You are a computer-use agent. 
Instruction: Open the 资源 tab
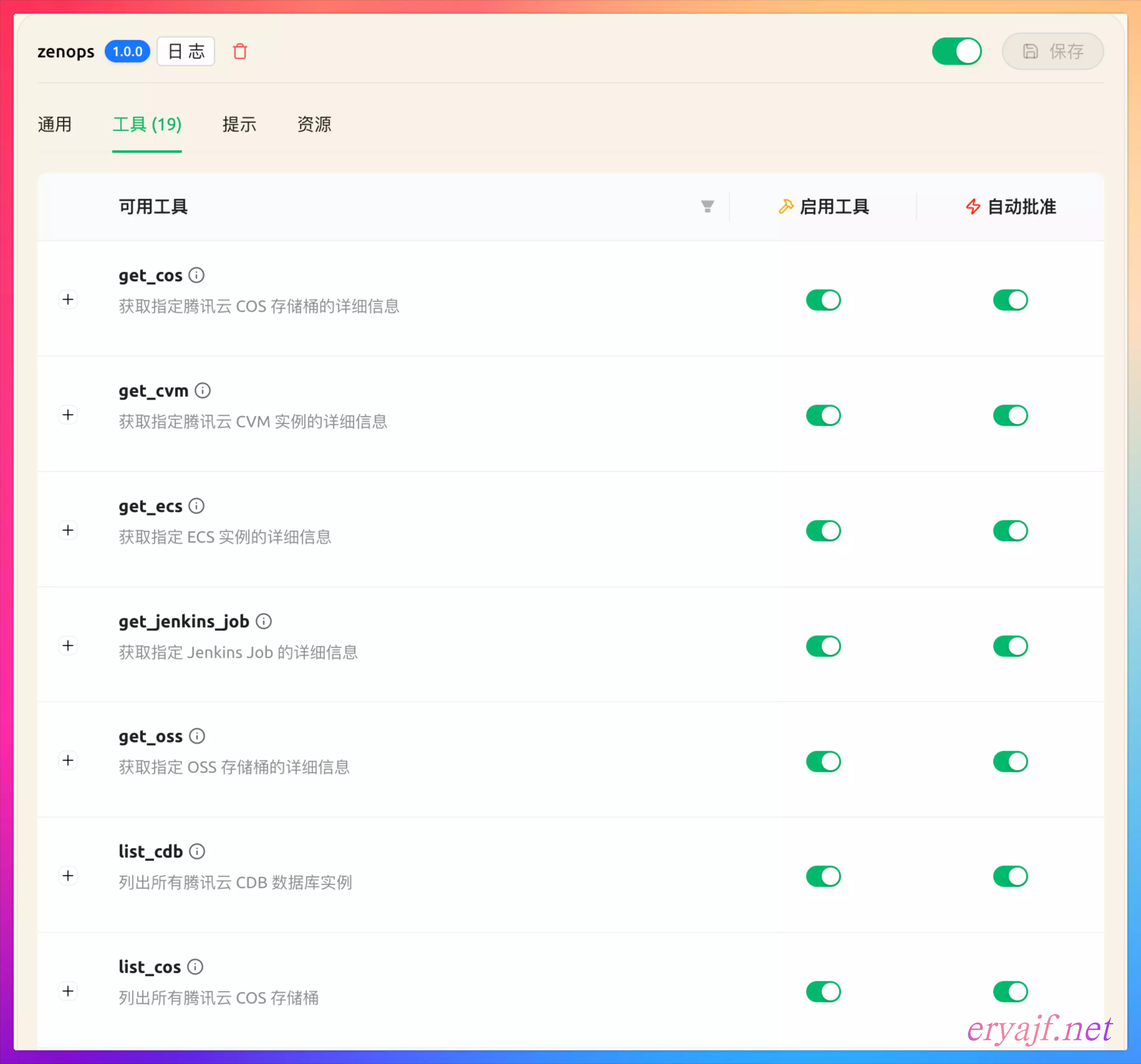coord(314,124)
